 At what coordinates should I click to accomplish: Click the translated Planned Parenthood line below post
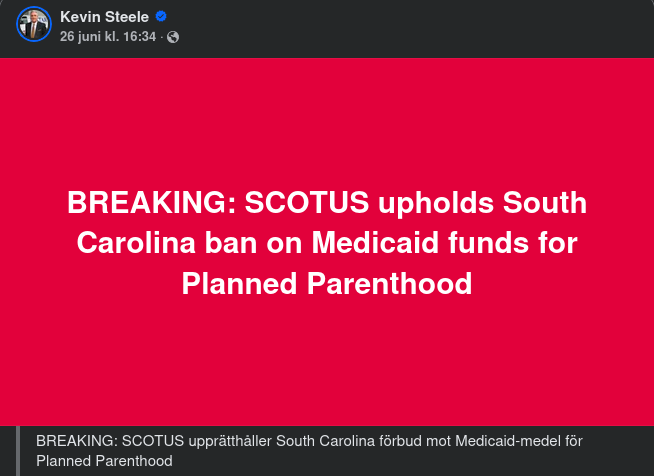[x=104, y=461]
